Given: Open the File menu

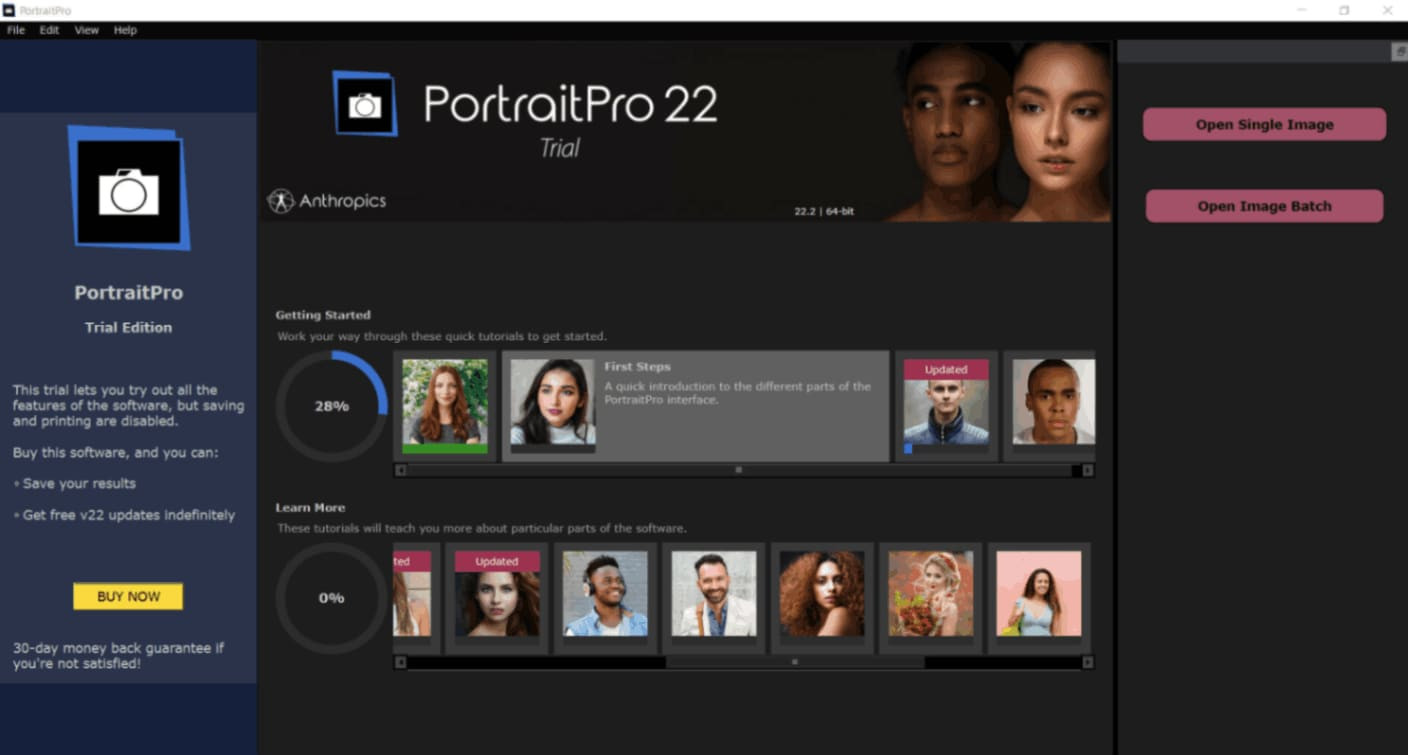Looking at the screenshot, I should click(16, 30).
